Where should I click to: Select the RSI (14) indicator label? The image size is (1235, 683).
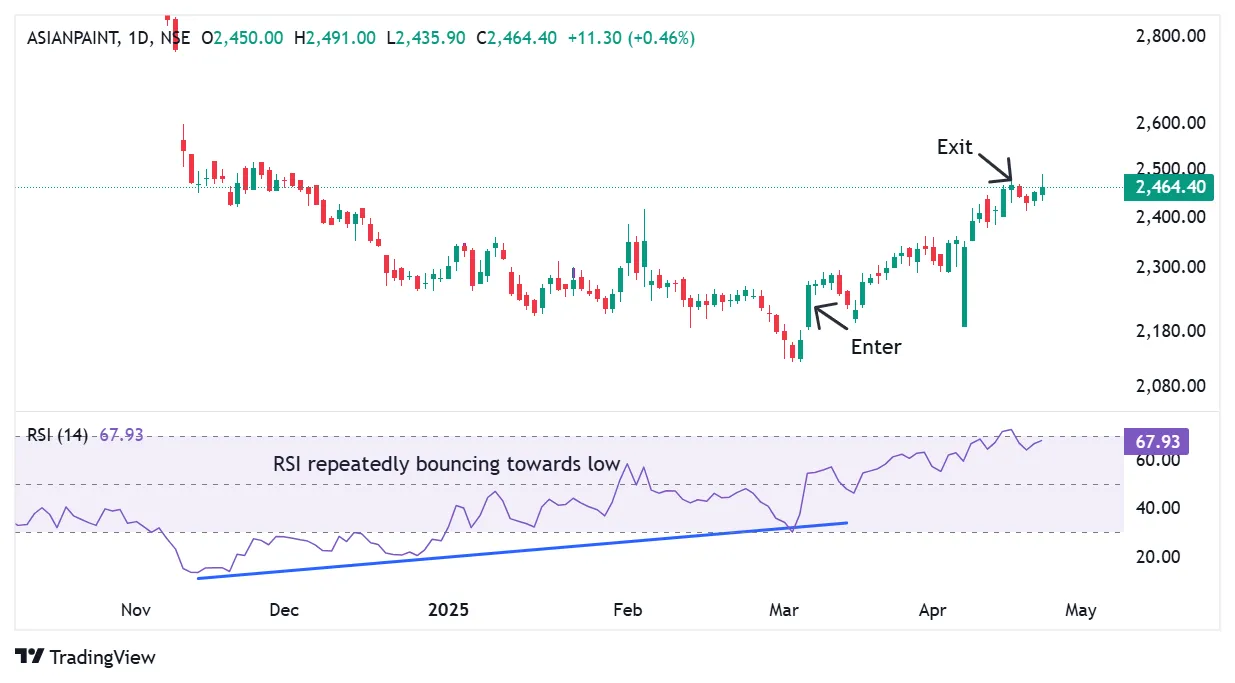coord(58,435)
